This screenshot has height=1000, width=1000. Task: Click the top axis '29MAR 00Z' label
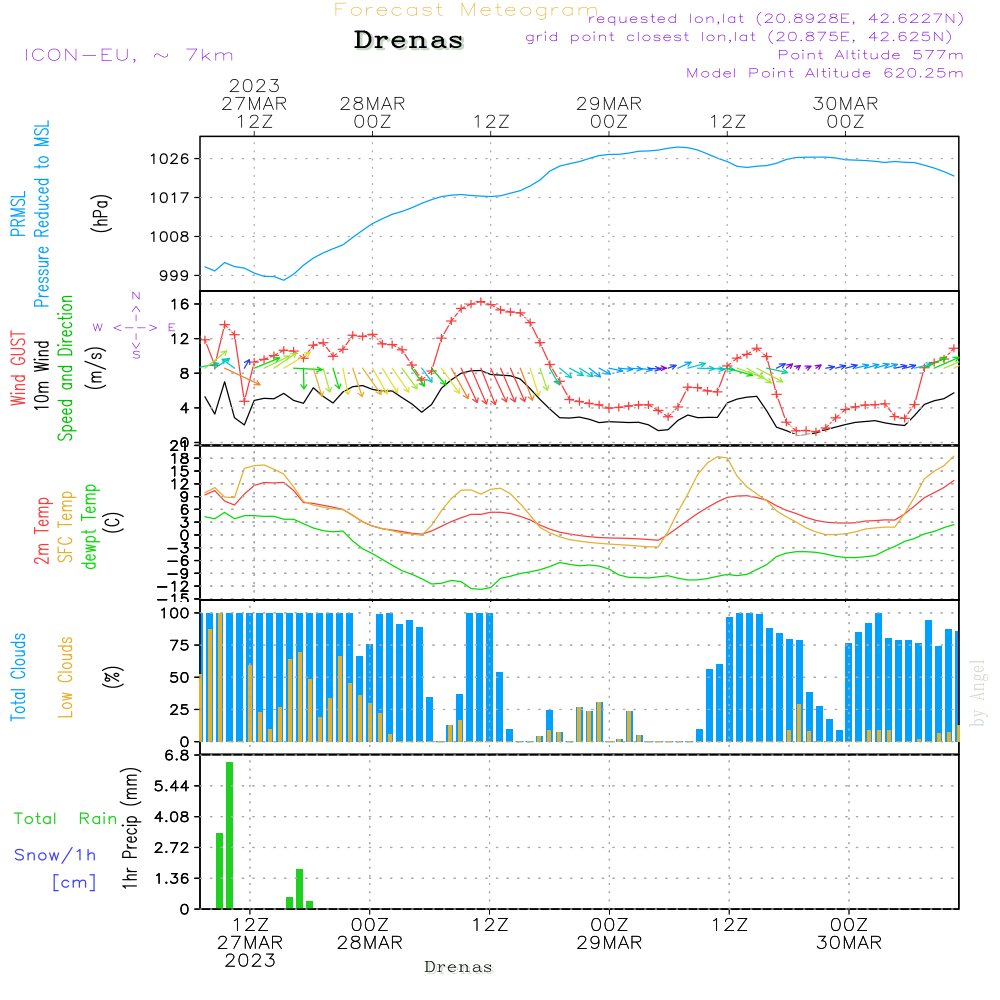click(x=609, y=112)
